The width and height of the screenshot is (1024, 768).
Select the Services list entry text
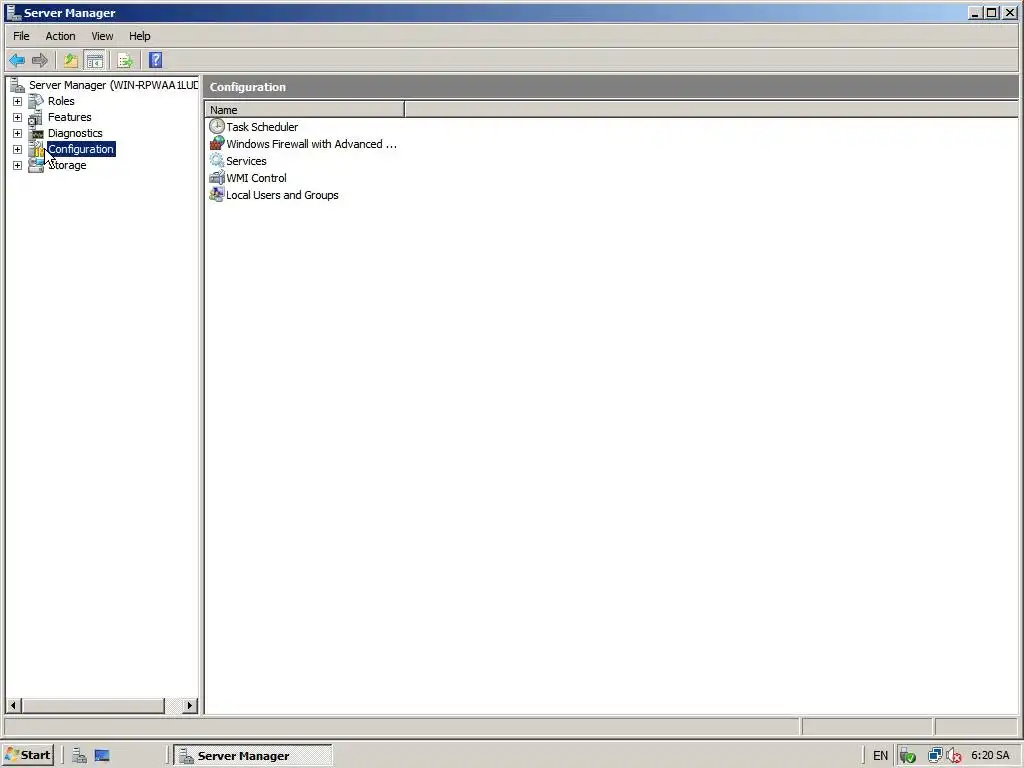pos(246,161)
